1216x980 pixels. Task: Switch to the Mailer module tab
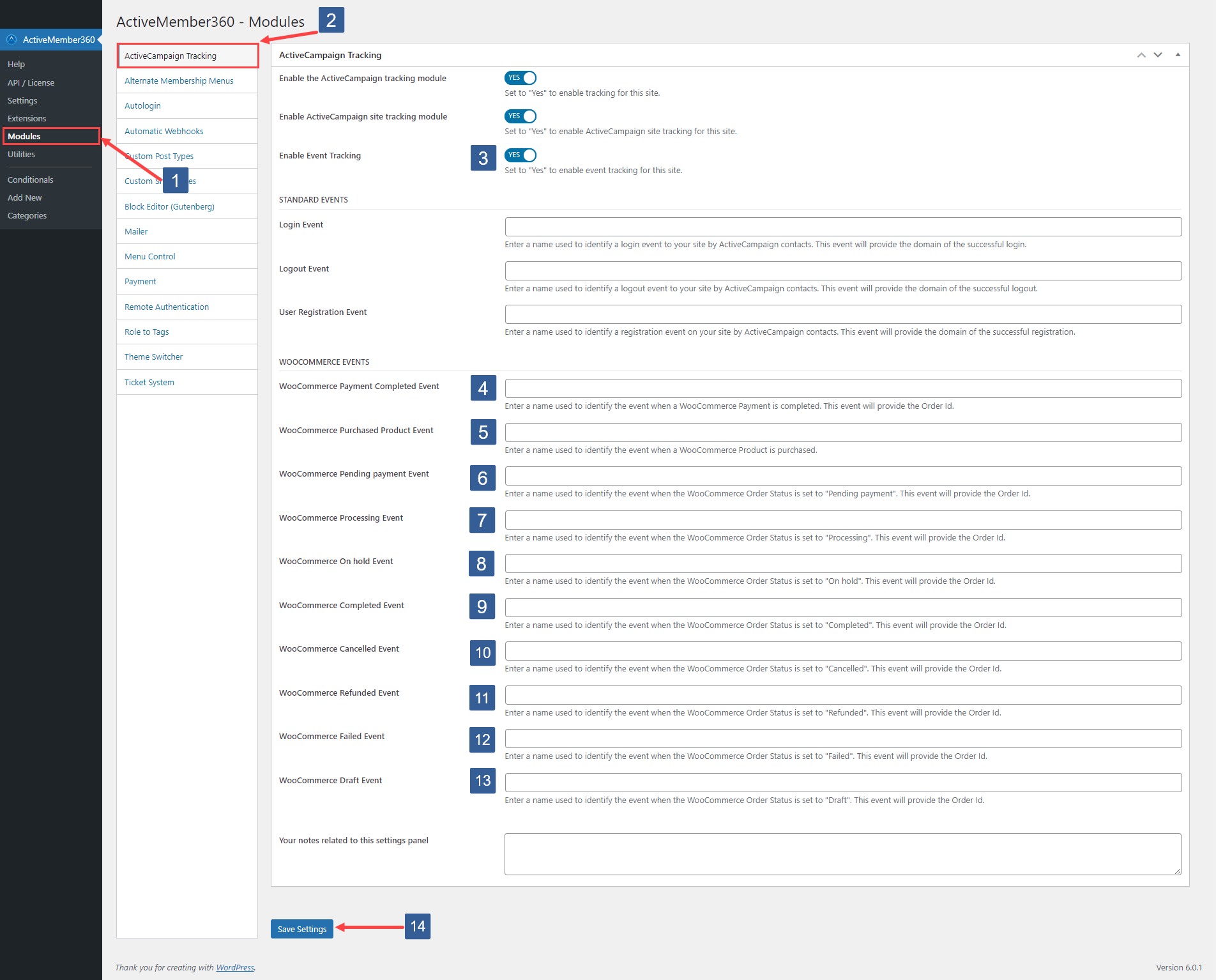(x=135, y=231)
